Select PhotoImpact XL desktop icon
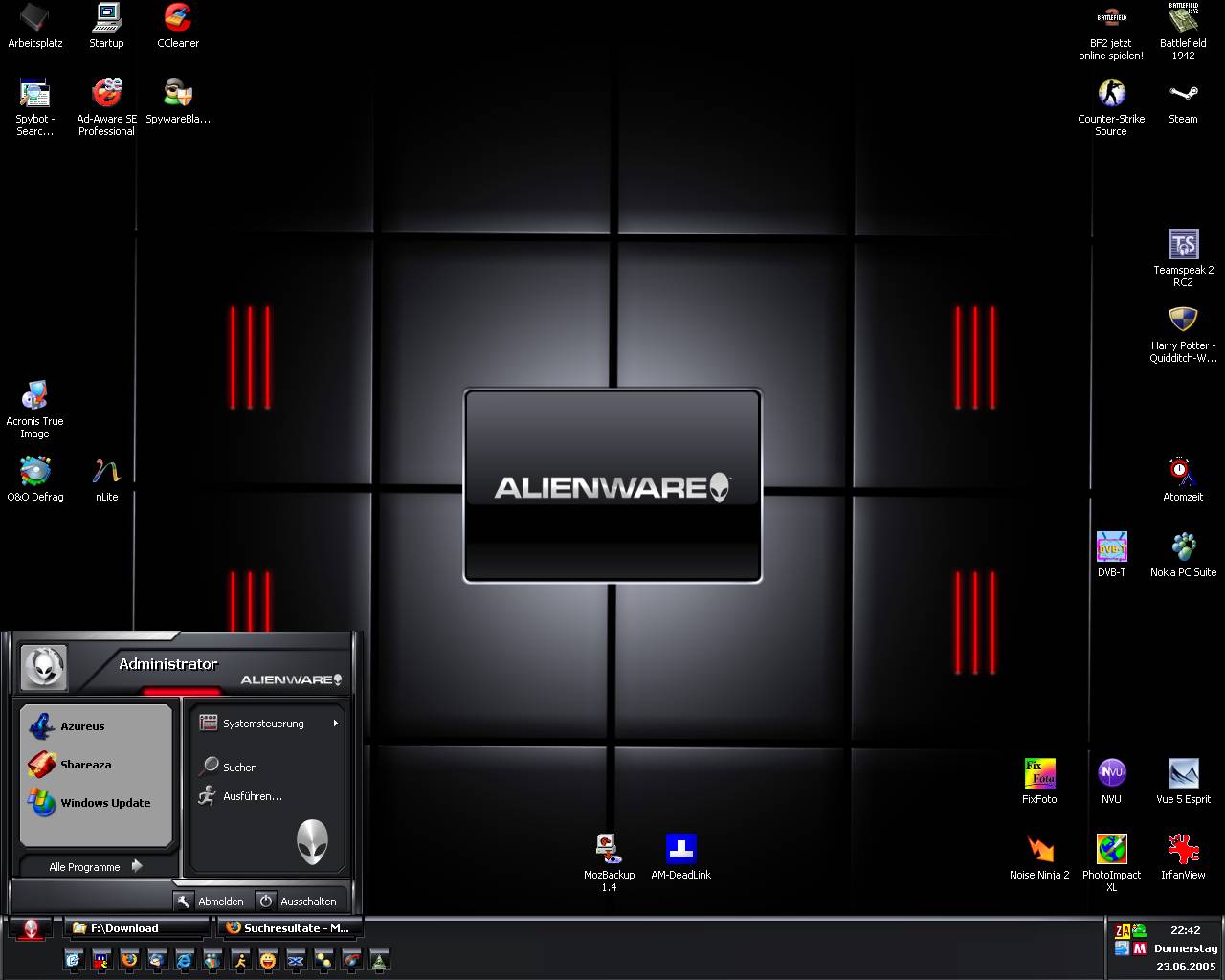 click(1111, 863)
